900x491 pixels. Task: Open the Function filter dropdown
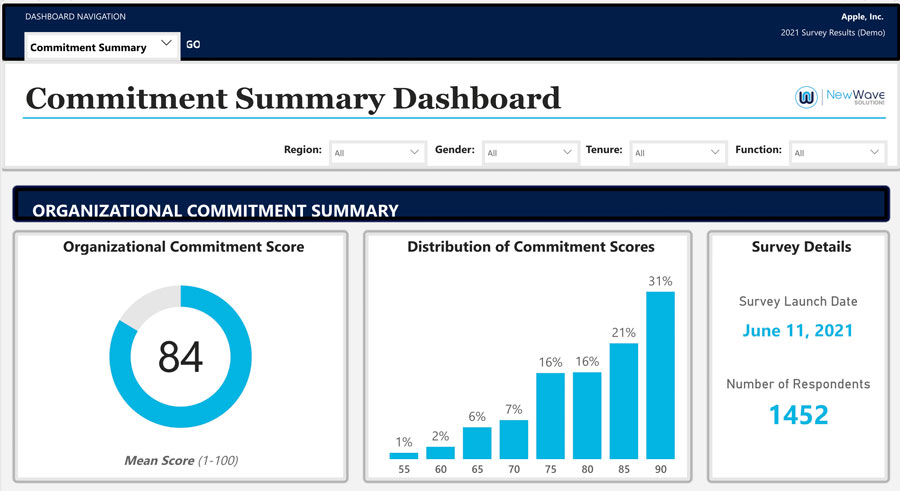(x=837, y=152)
